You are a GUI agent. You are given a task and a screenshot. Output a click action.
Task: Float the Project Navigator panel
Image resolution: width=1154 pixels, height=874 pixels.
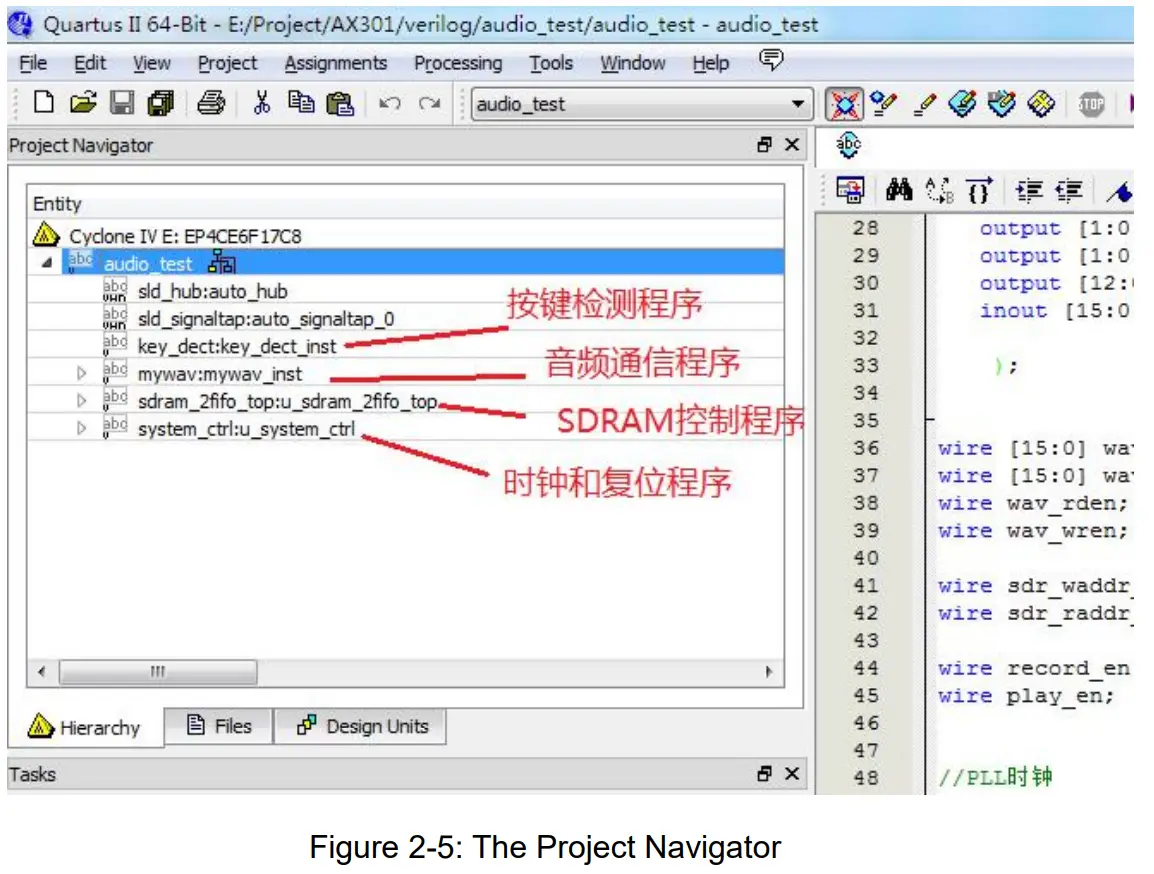(765, 144)
